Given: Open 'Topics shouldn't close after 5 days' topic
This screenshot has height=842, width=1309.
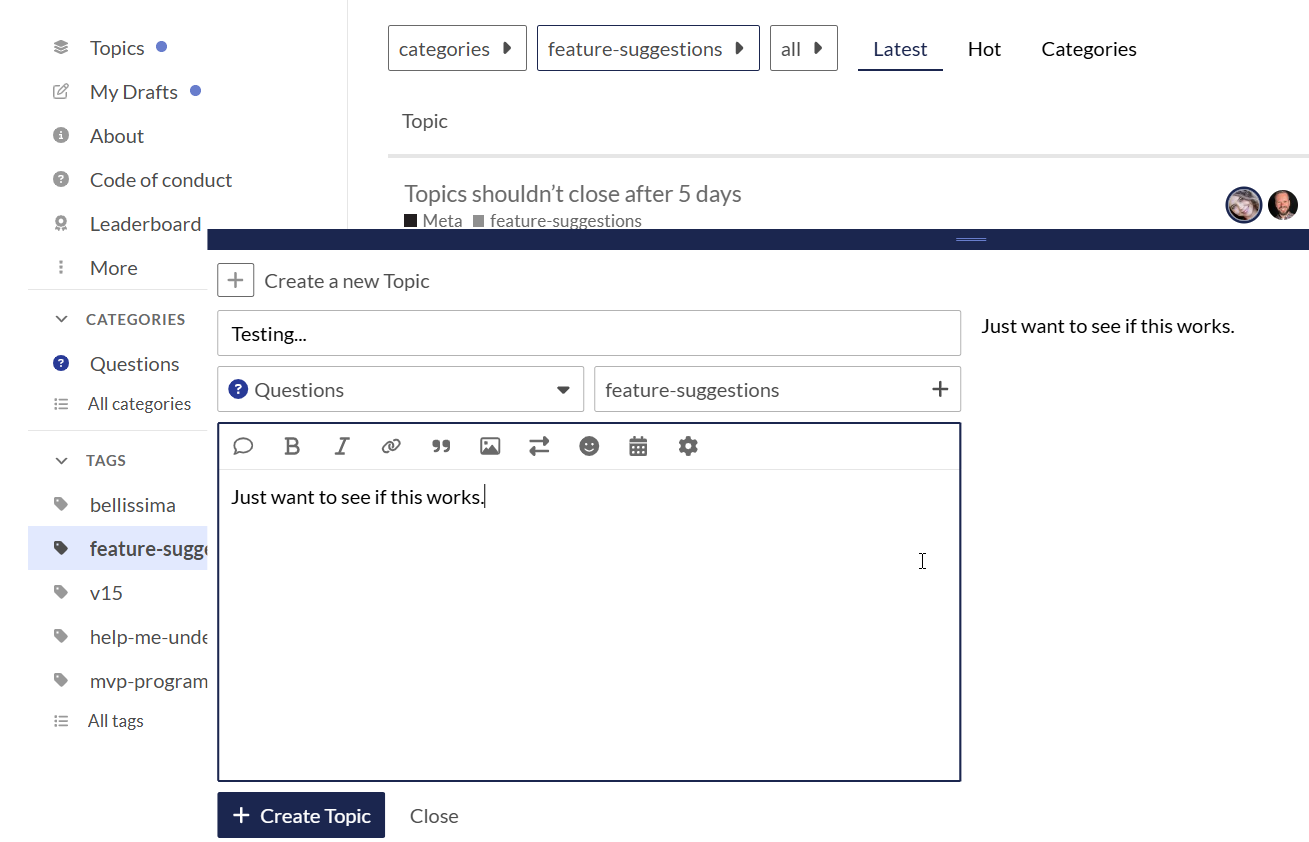Looking at the screenshot, I should pos(573,193).
